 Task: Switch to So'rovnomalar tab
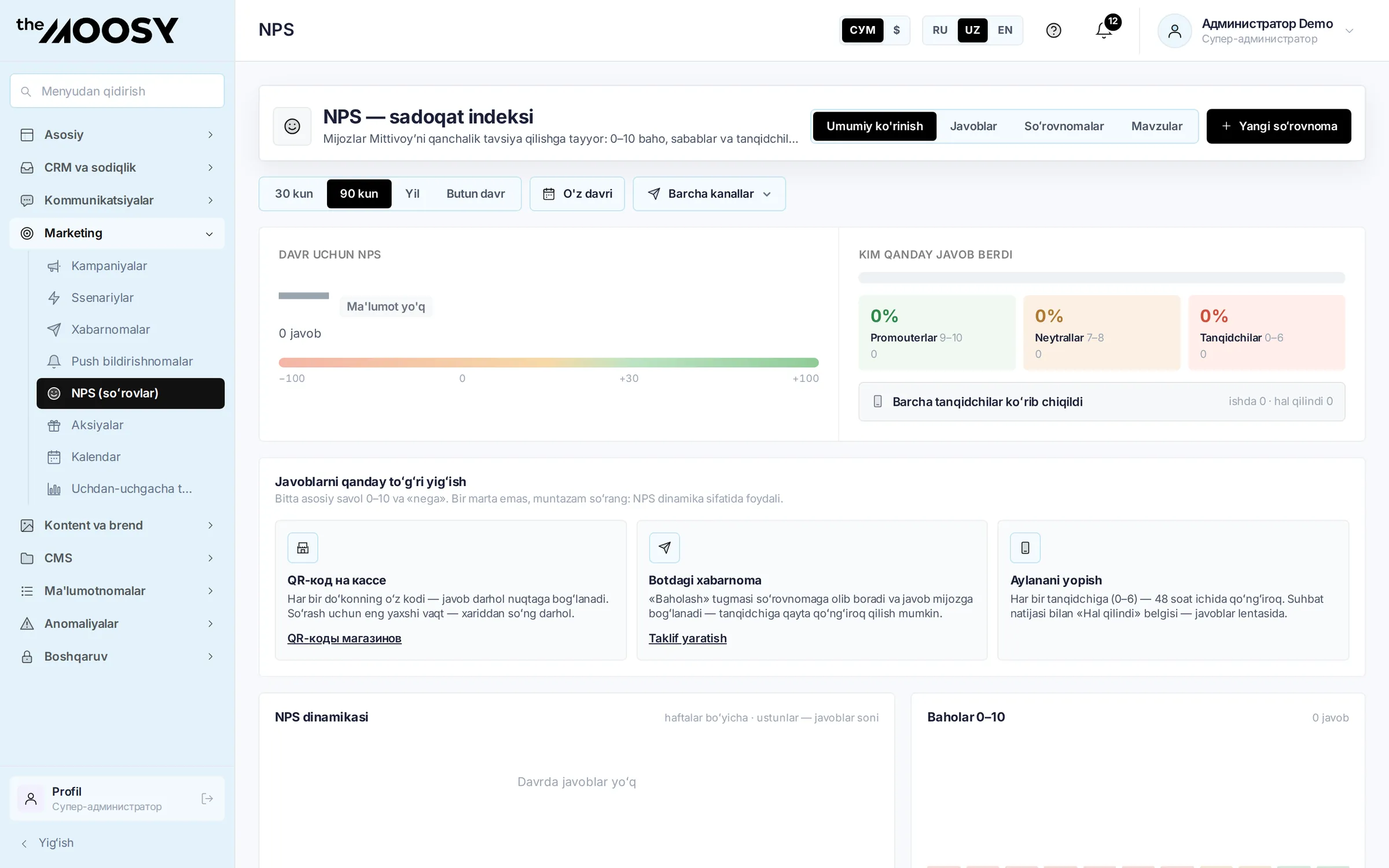(x=1064, y=126)
